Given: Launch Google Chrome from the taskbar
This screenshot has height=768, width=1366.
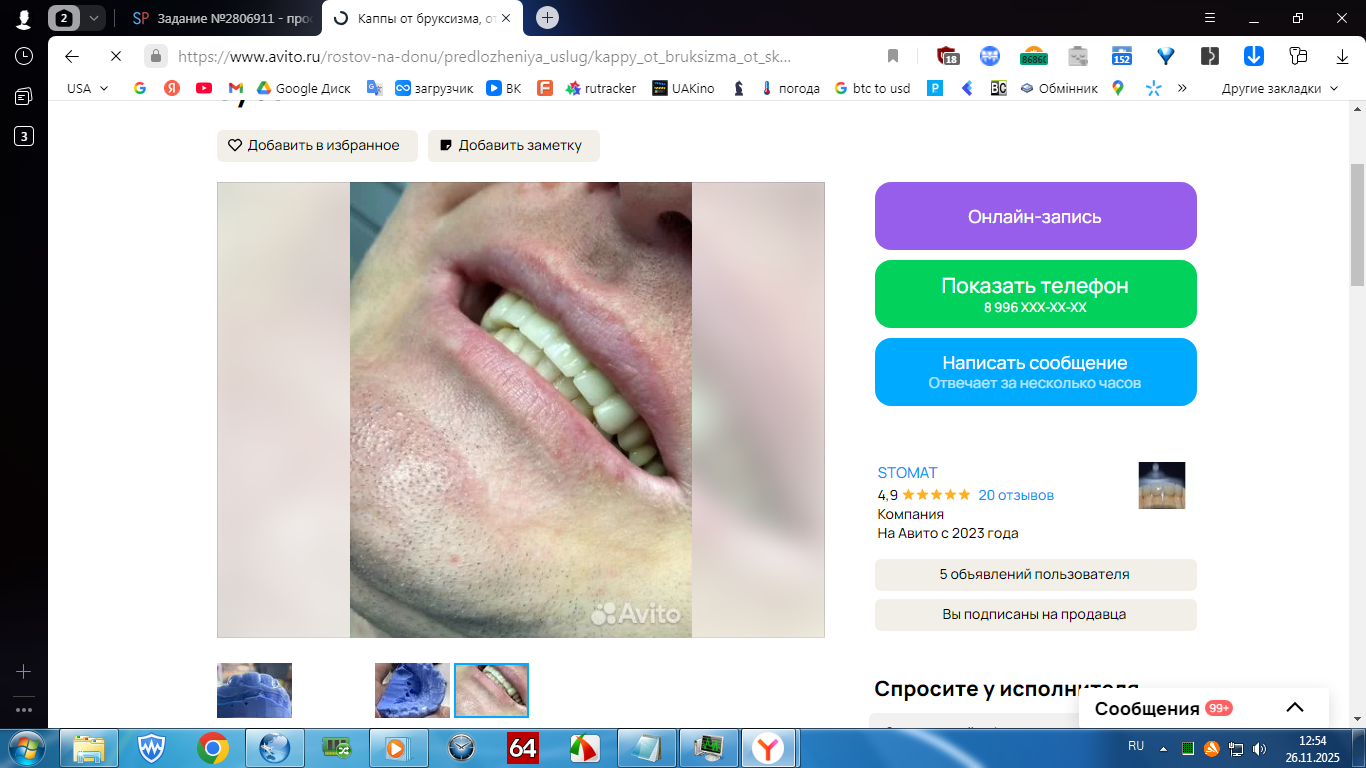Looking at the screenshot, I should (x=213, y=748).
